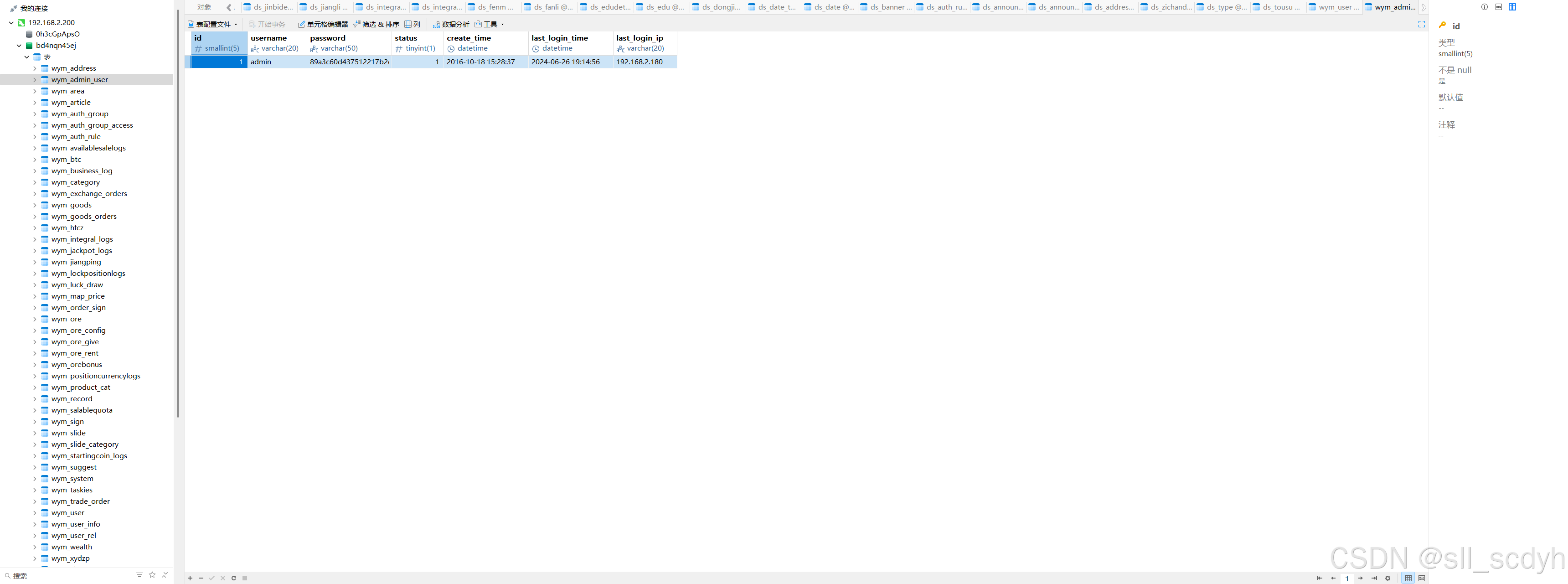Image resolution: width=1568 pixels, height=584 pixels.
Task: Collapse the 表 tables node
Action: 27,57
